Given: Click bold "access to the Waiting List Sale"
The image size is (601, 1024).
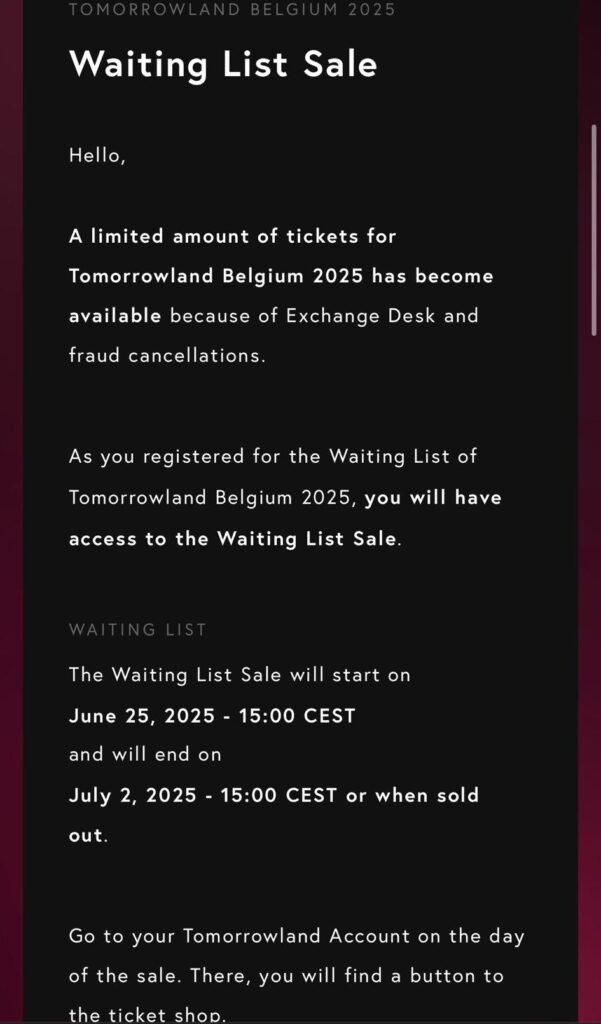Looking at the screenshot, I should click(233, 537).
